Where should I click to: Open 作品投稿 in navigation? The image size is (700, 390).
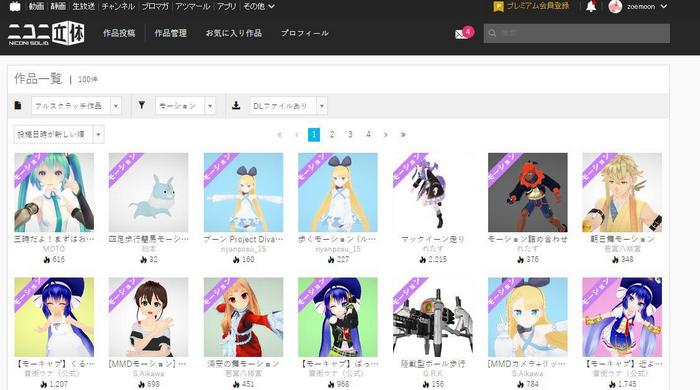[x=119, y=33]
